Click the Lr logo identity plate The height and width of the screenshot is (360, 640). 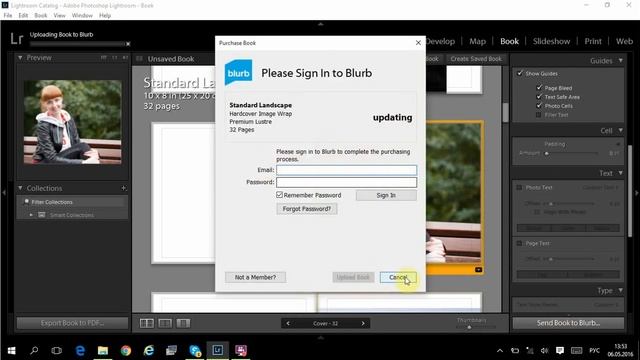click(17, 39)
